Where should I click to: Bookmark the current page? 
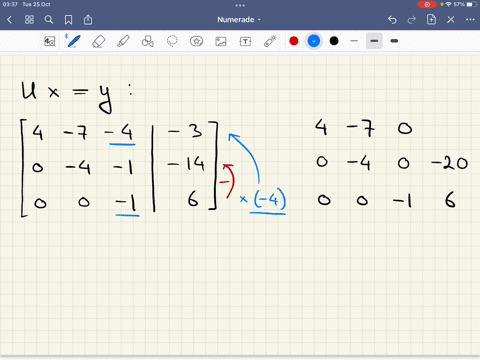pos(68,20)
